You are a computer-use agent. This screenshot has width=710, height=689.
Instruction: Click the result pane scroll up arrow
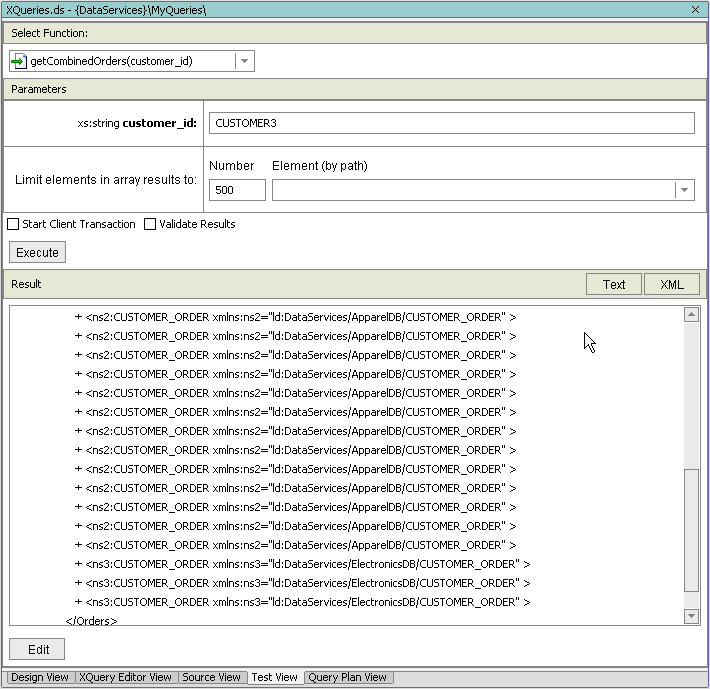coord(691,314)
